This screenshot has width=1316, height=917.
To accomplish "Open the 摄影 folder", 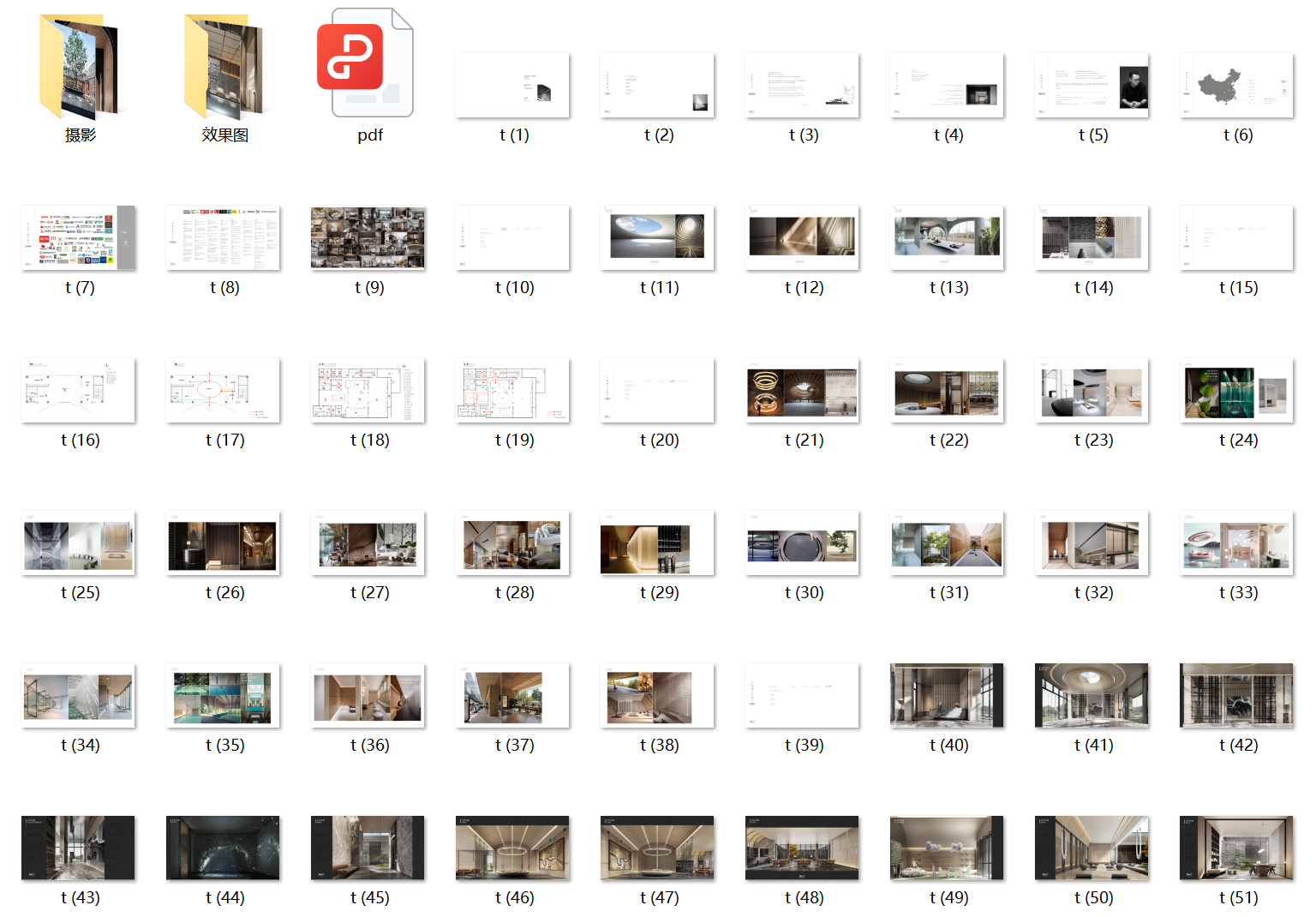I will tap(79, 67).
